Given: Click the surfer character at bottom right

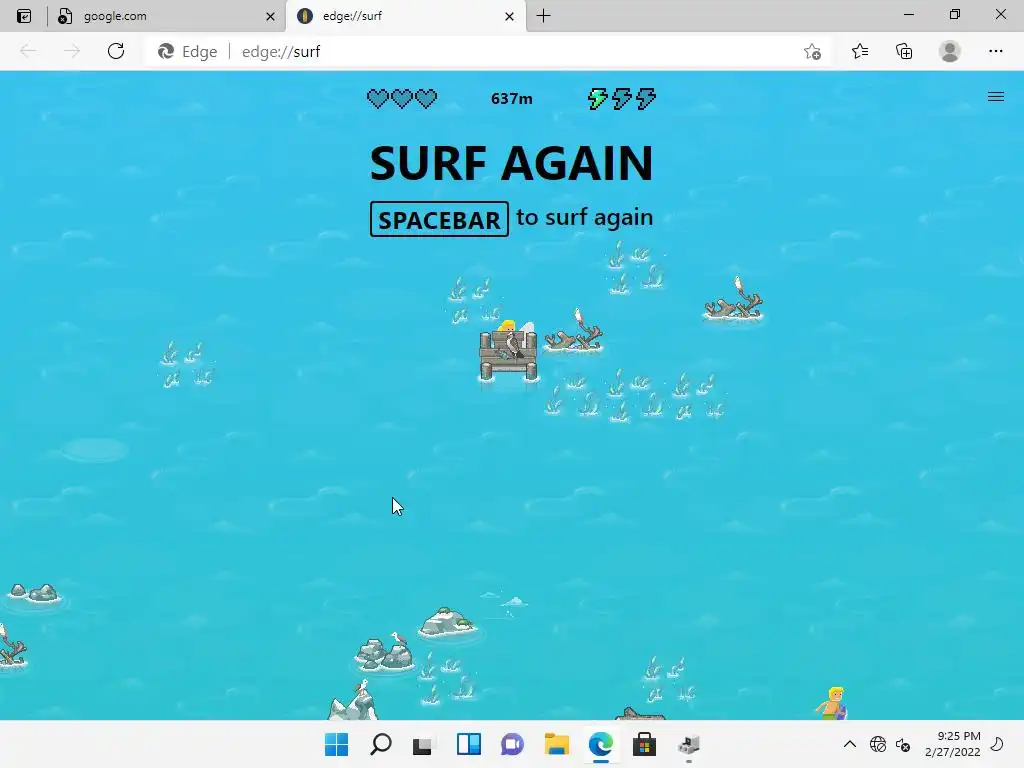Looking at the screenshot, I should [x=832, y=703].
